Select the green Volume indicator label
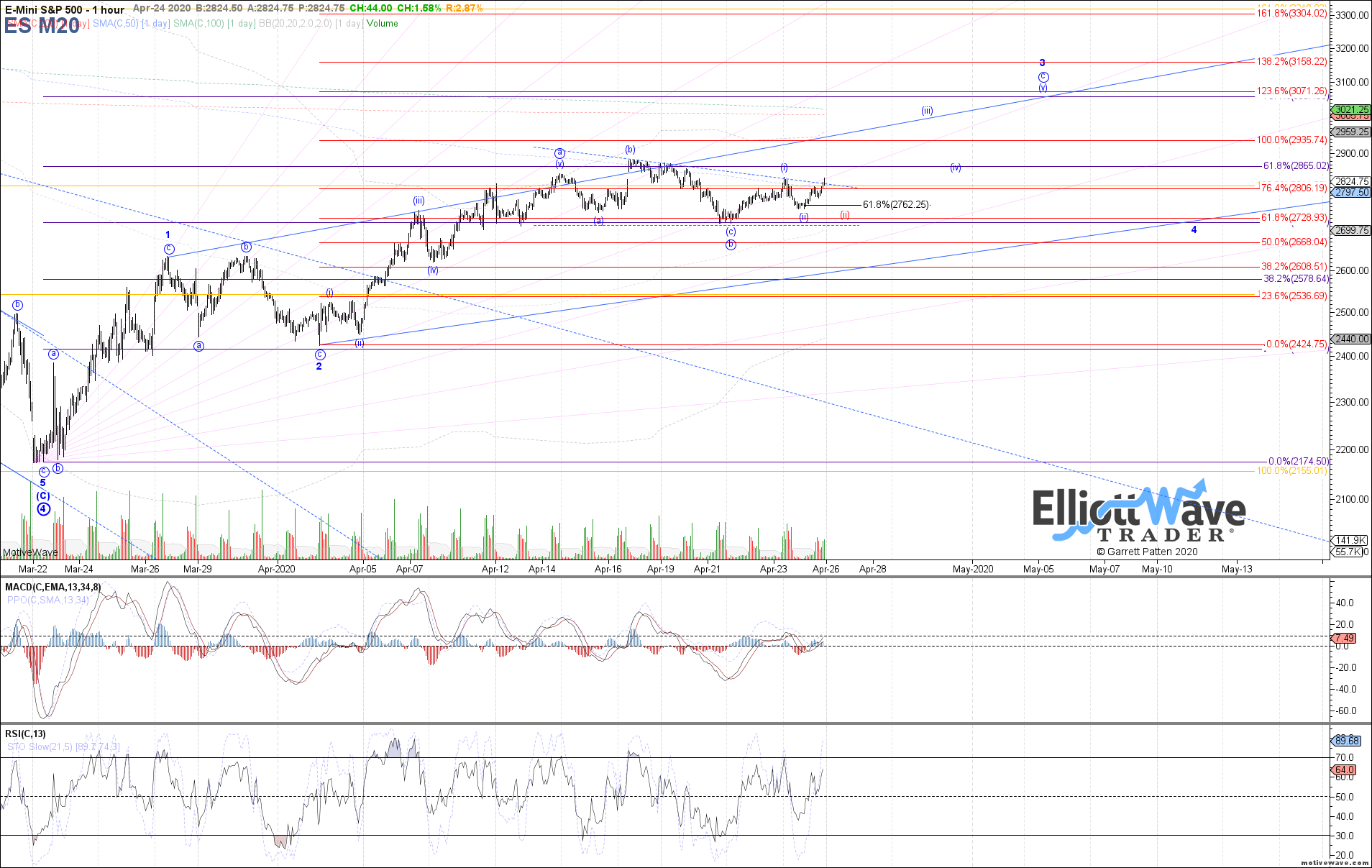Screen dimensions: 1372x868 (382, 24)
